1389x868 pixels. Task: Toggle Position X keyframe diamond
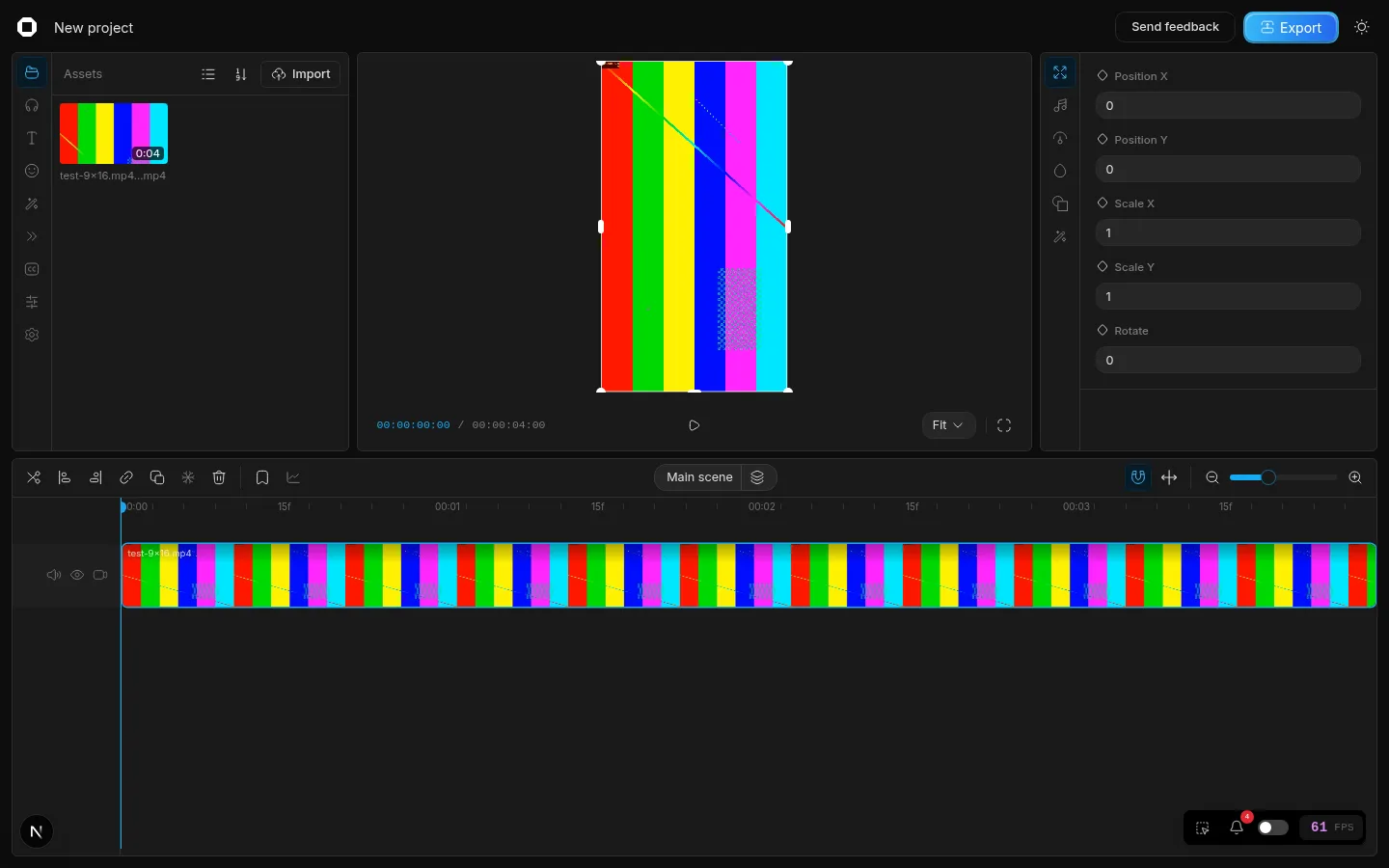[x=1103, y=75]
